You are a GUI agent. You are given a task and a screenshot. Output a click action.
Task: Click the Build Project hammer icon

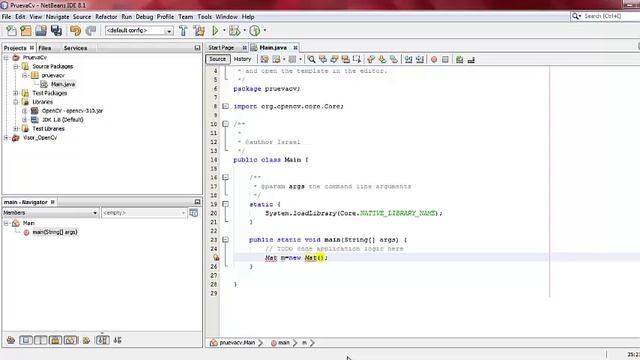click(183, 31)
